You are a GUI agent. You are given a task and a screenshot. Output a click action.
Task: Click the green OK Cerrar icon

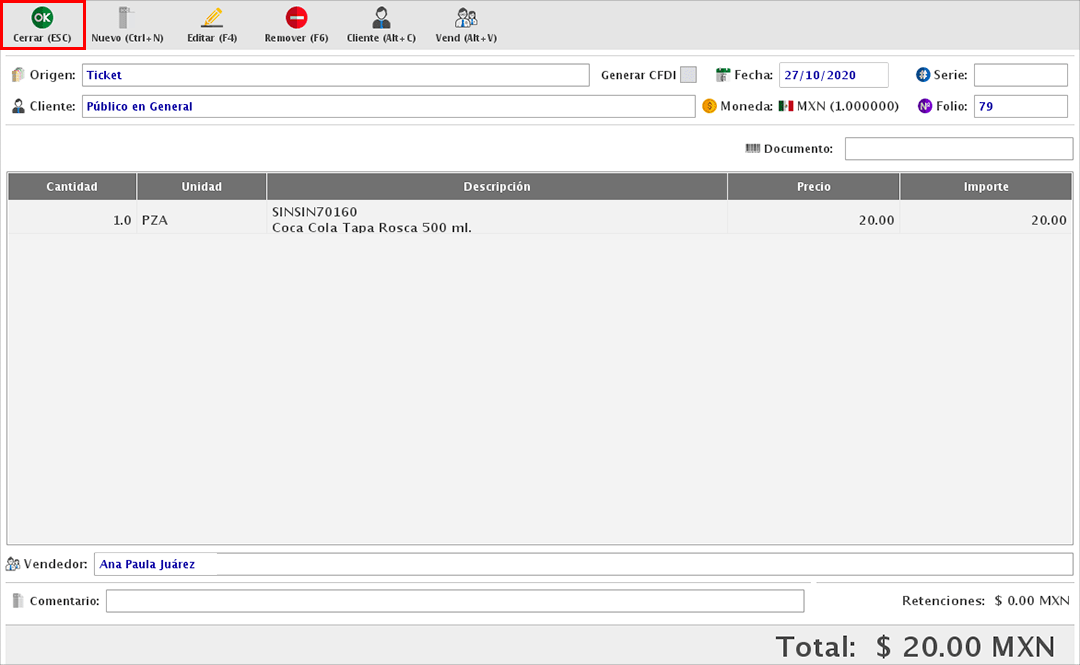click(x=42, y=18)
